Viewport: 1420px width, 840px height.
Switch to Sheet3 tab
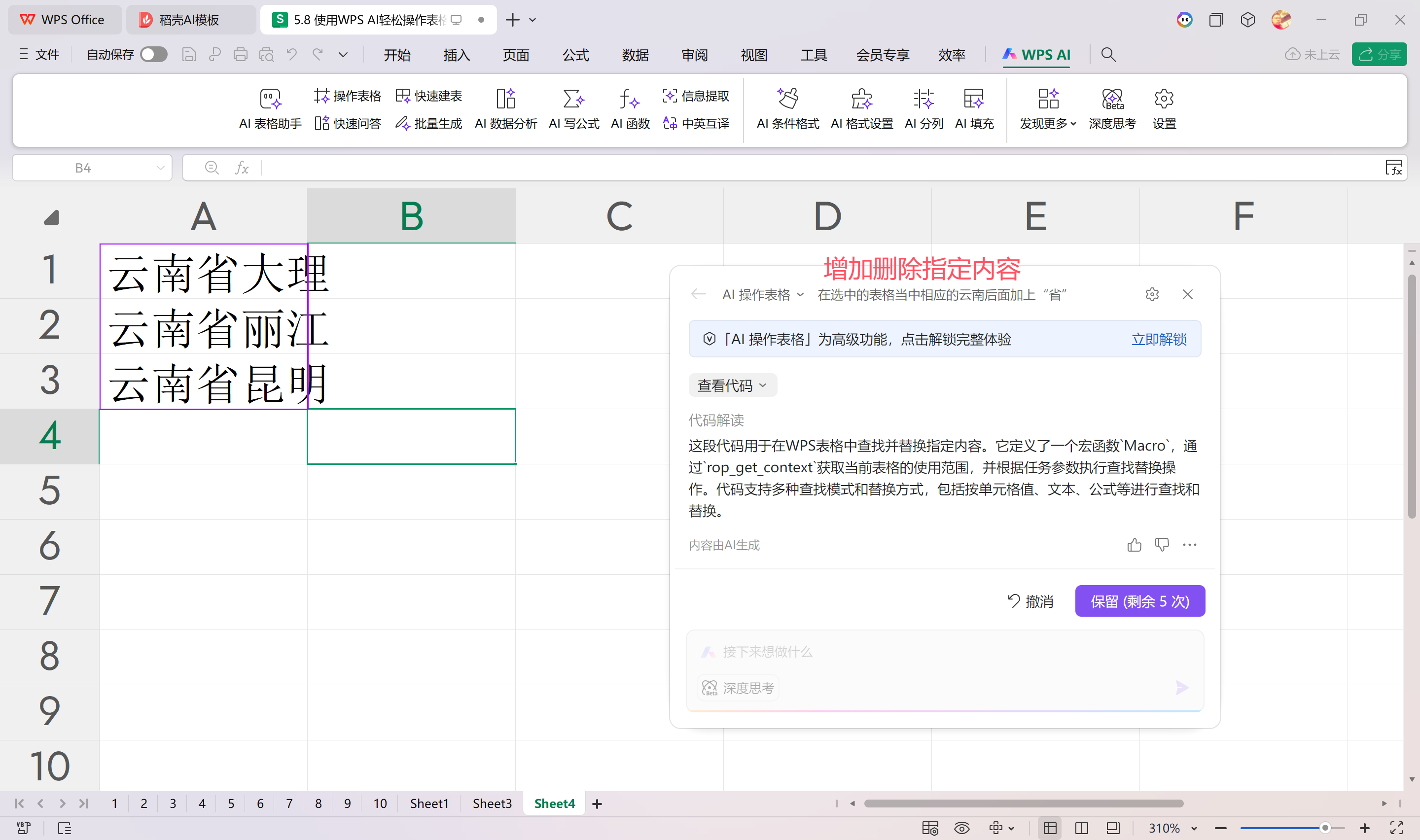(492, 803)
